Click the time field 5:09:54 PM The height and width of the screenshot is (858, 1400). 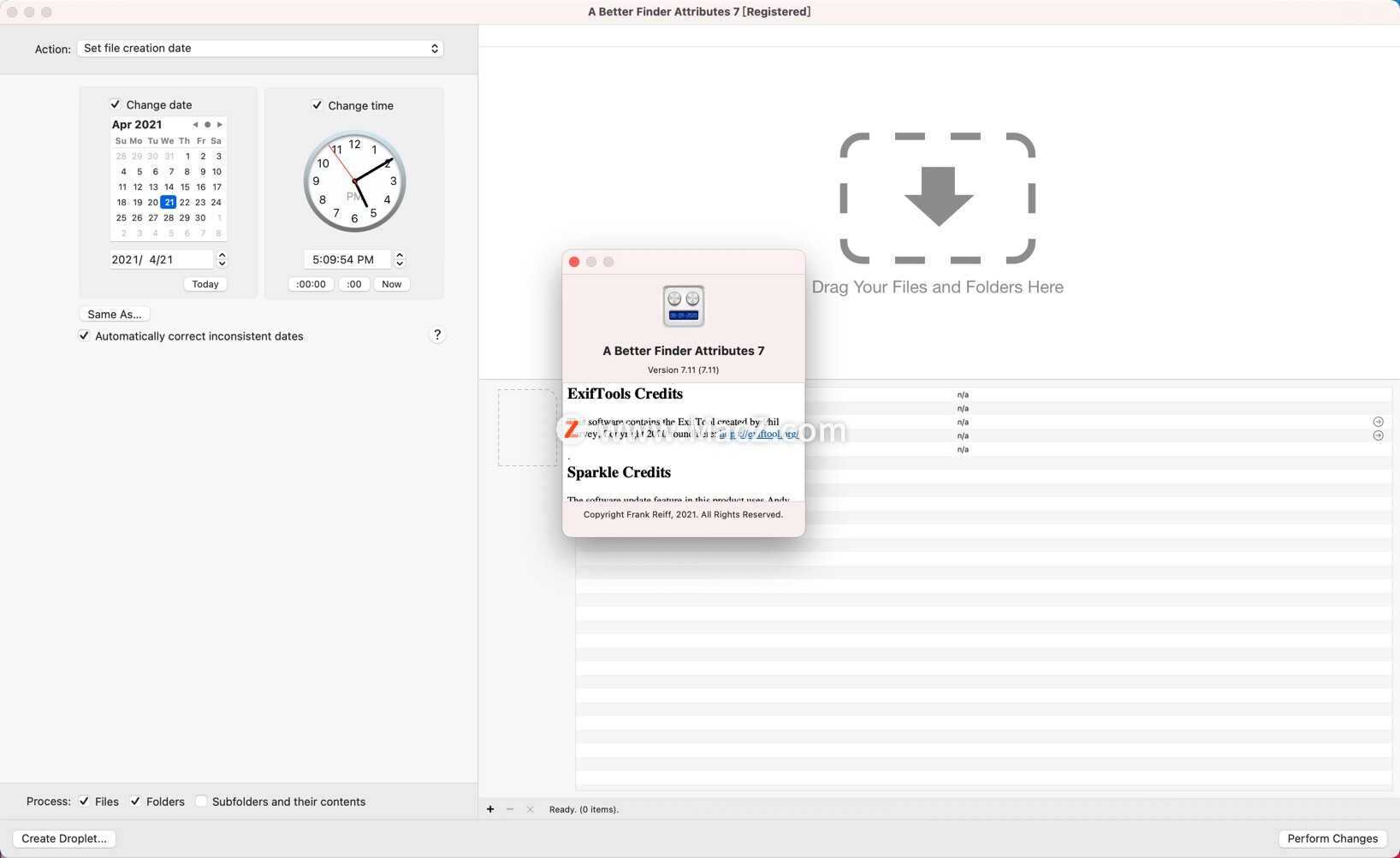click(x=347, y=259)
